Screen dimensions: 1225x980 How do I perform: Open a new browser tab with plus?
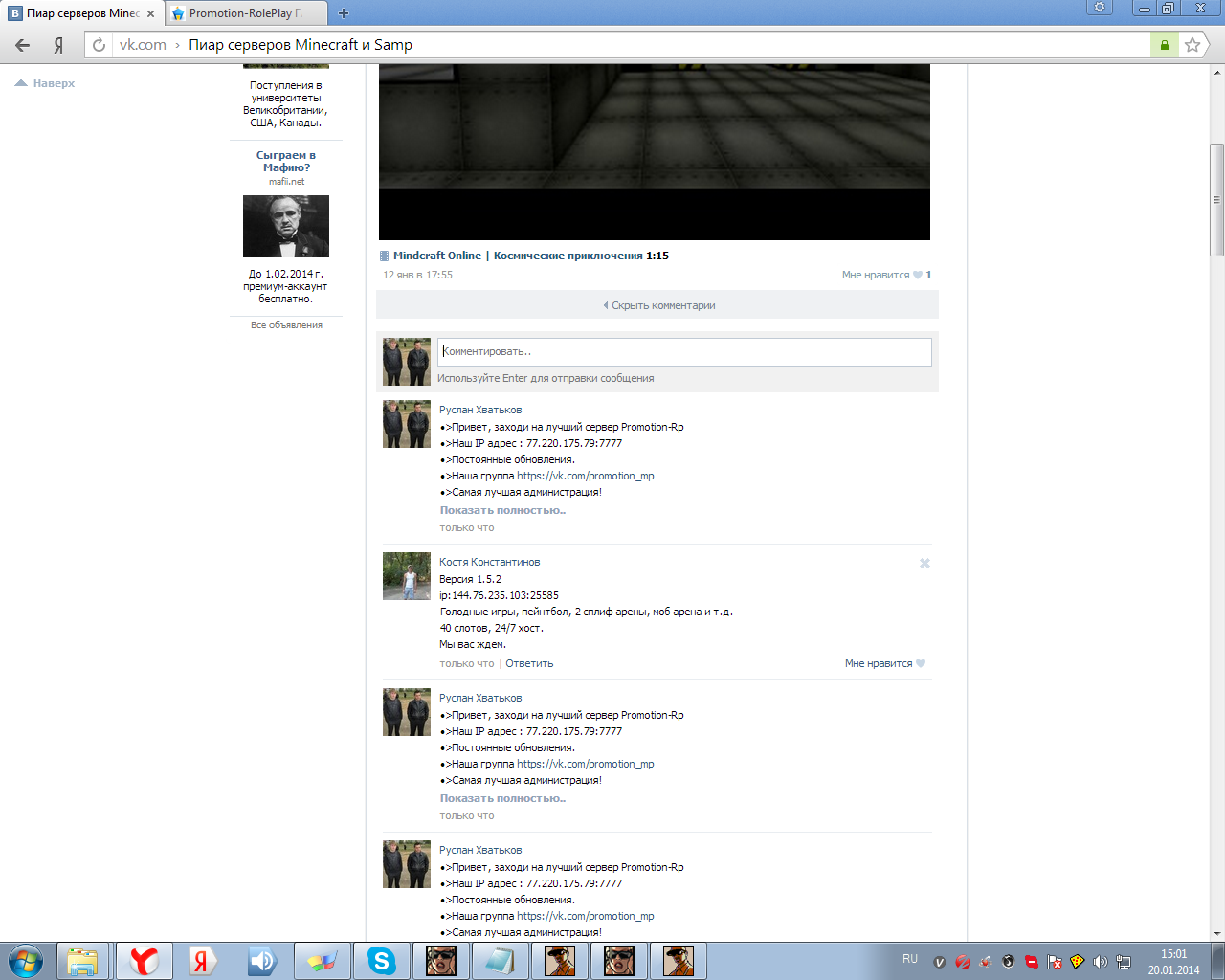click(344, 13)
